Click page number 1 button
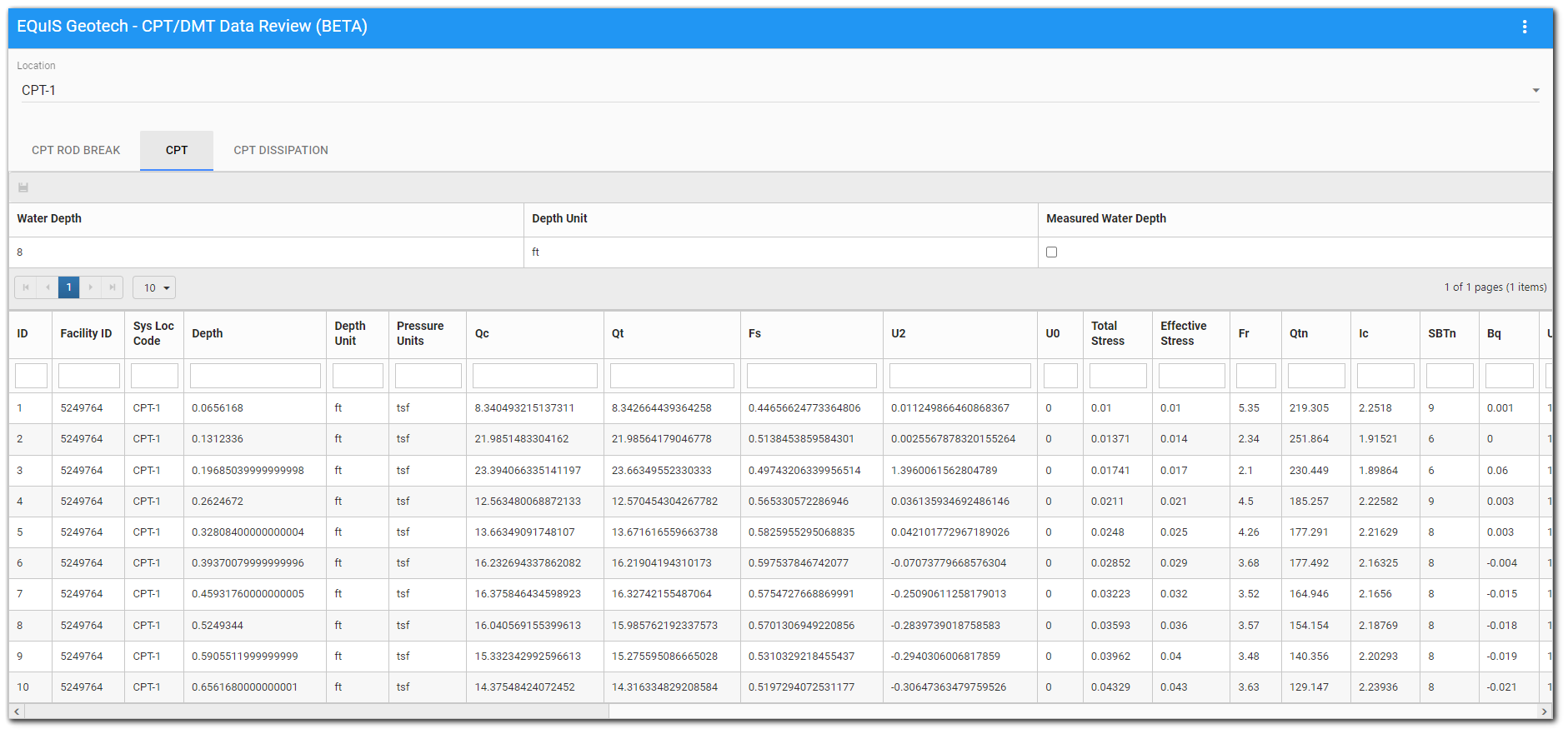The width and height of the screenshot is (1568, 734). pos(69,287)
